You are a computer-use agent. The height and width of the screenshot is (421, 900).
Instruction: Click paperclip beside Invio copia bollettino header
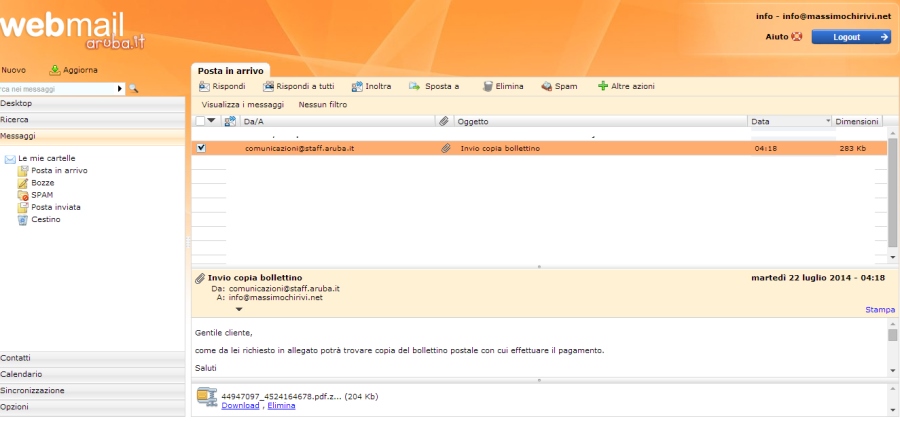200,278
